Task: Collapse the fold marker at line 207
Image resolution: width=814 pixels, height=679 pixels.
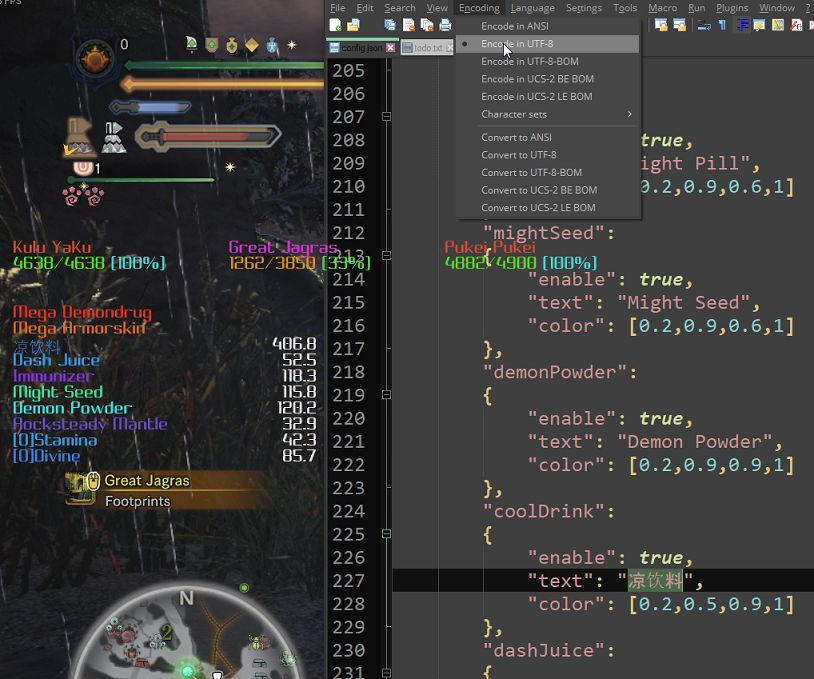Action: (386, 116)
